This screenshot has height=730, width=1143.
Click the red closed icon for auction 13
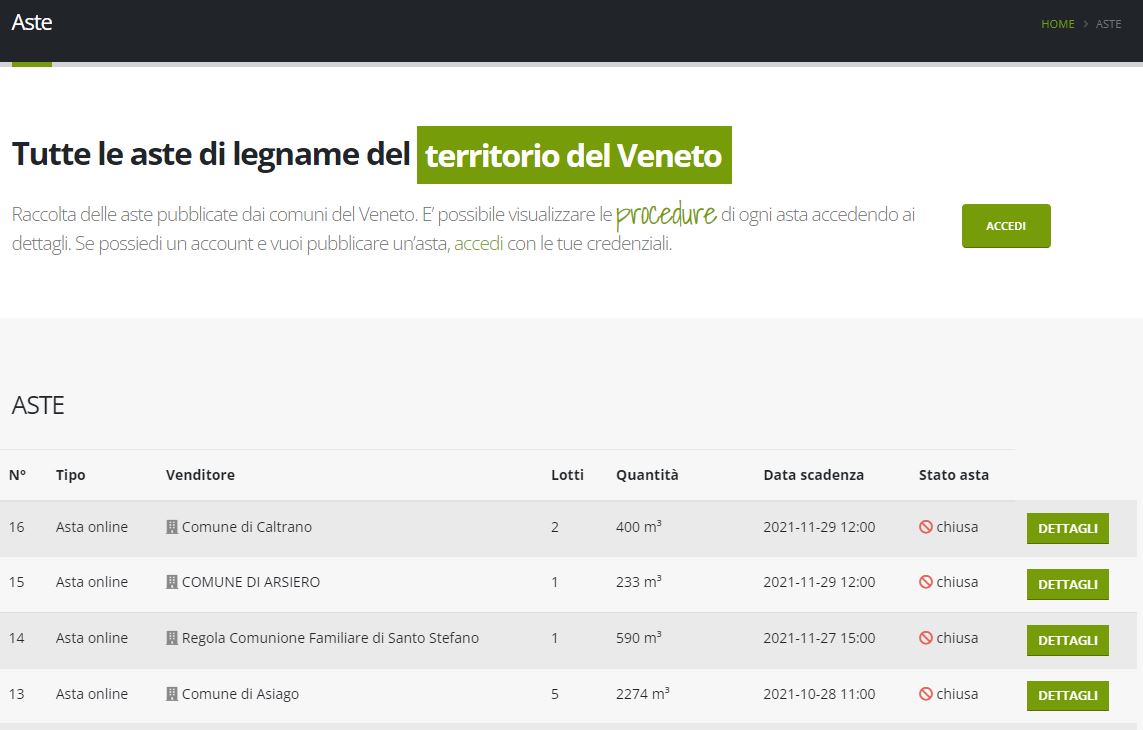925,694
